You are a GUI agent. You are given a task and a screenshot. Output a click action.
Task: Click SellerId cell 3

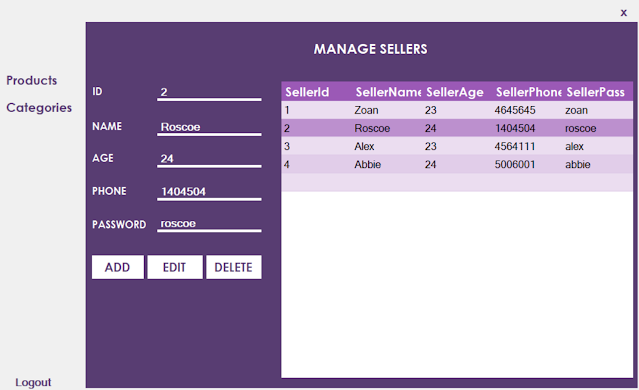pyautogui.click(x=317, y=146)
